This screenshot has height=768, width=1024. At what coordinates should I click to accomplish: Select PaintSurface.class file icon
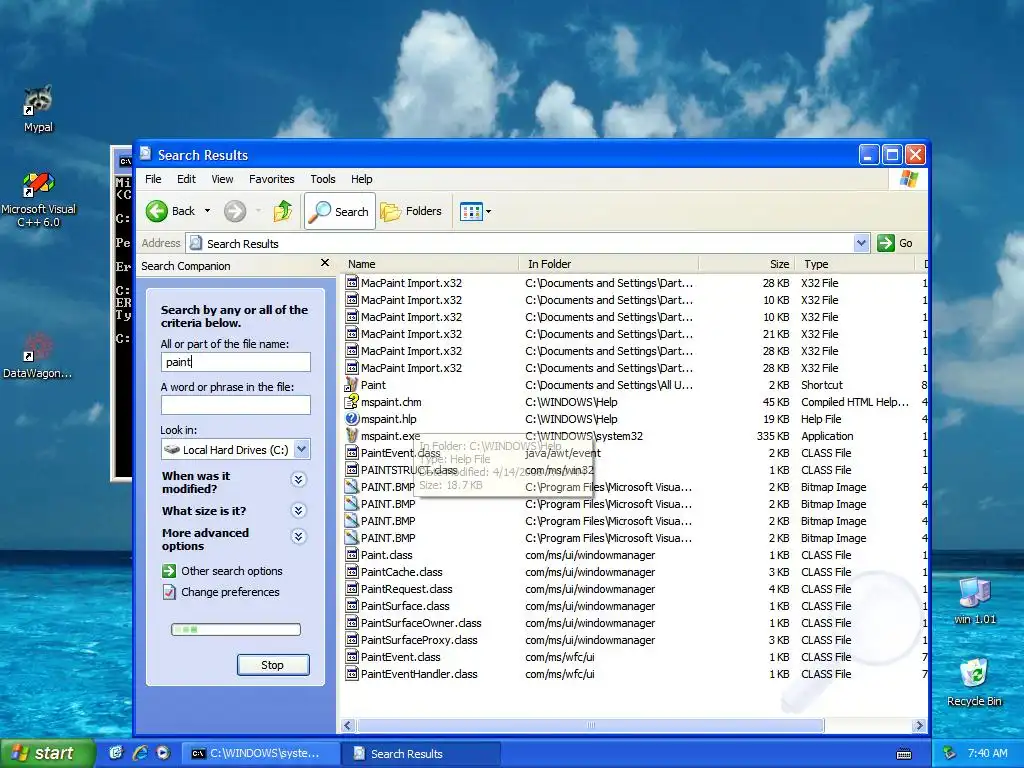pos(352,605)
